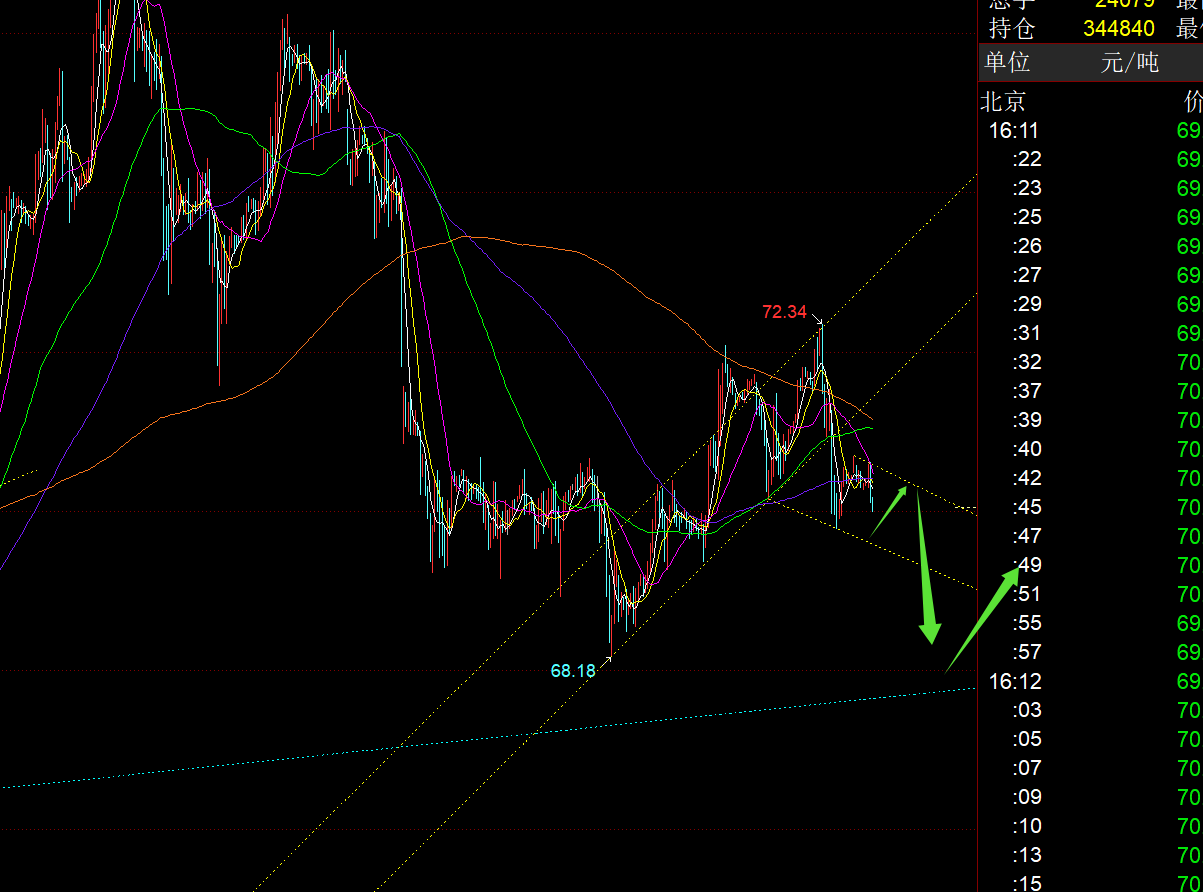Select the long upward green arrow at lower right
Image resolution: width=1203 pixels, height=892 pixels.
coord(981,616)
